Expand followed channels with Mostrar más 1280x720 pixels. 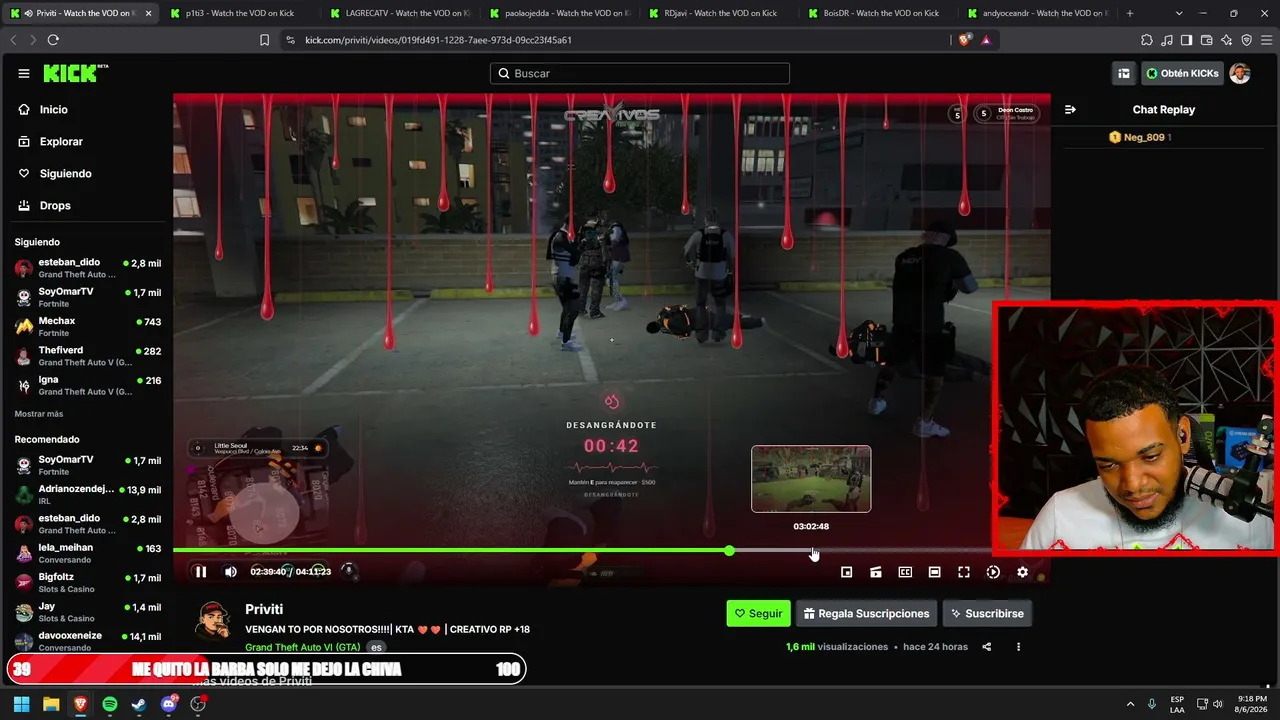(39, 414)
